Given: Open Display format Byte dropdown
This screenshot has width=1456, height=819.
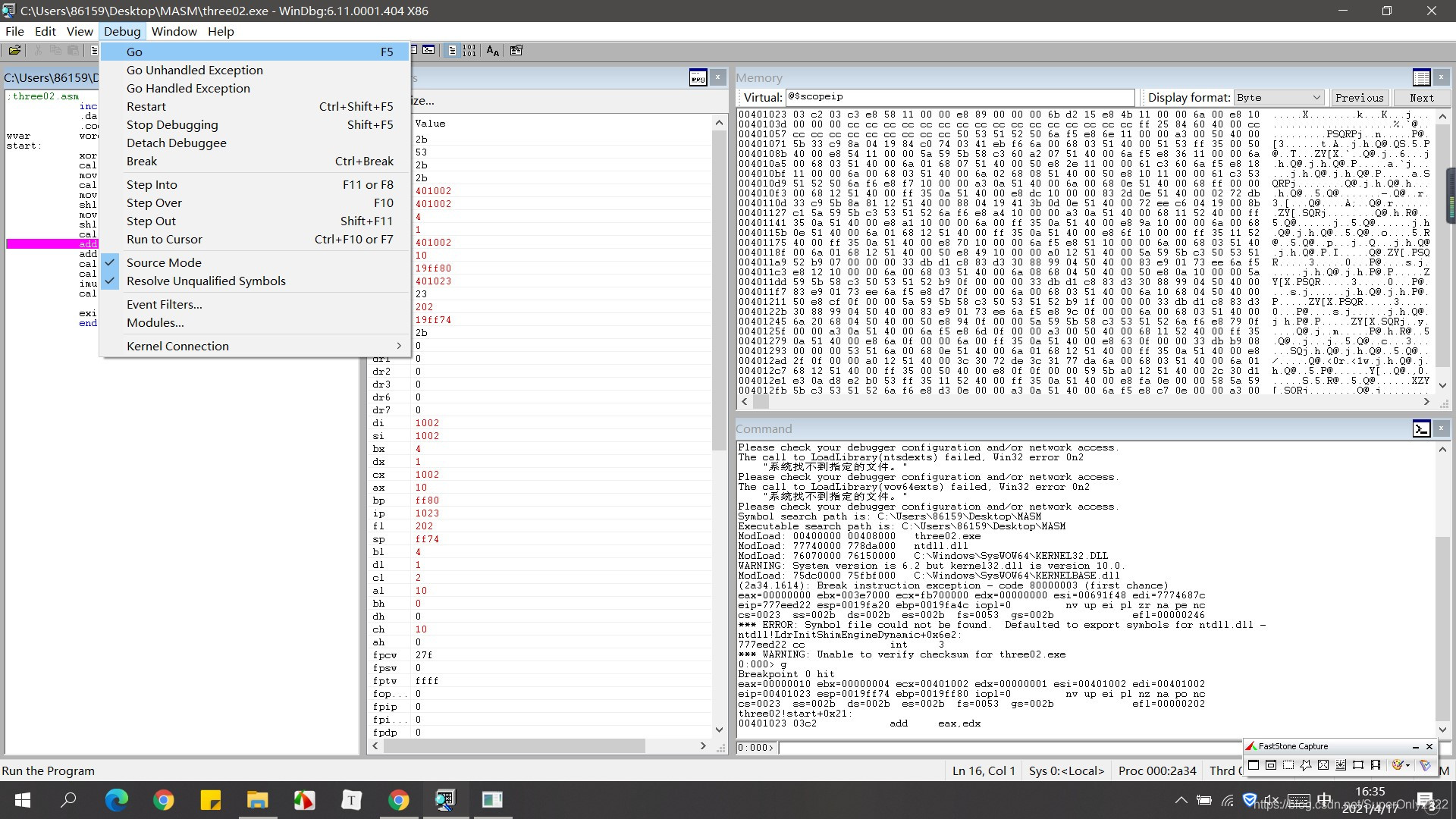Looking at the screenshot, I should click(x=1279, y=98).
